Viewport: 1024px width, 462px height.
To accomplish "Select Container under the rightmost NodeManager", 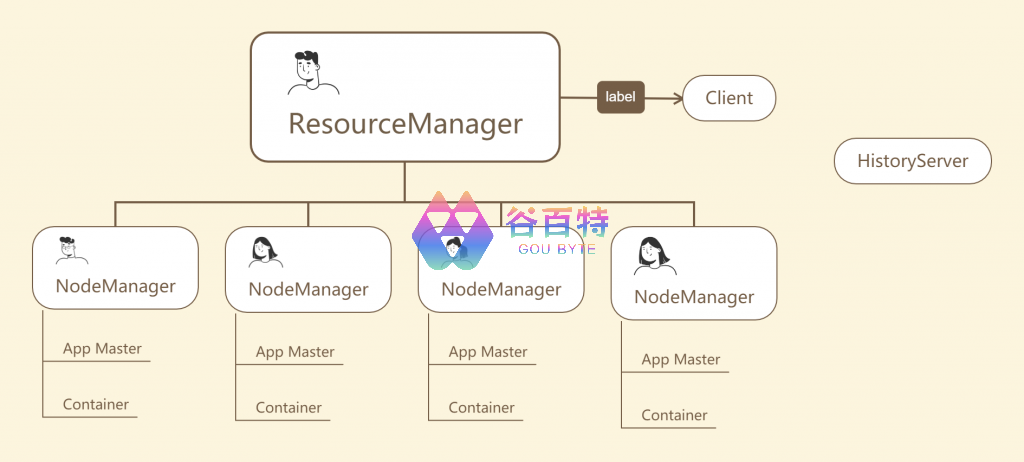I will [674, 415].
